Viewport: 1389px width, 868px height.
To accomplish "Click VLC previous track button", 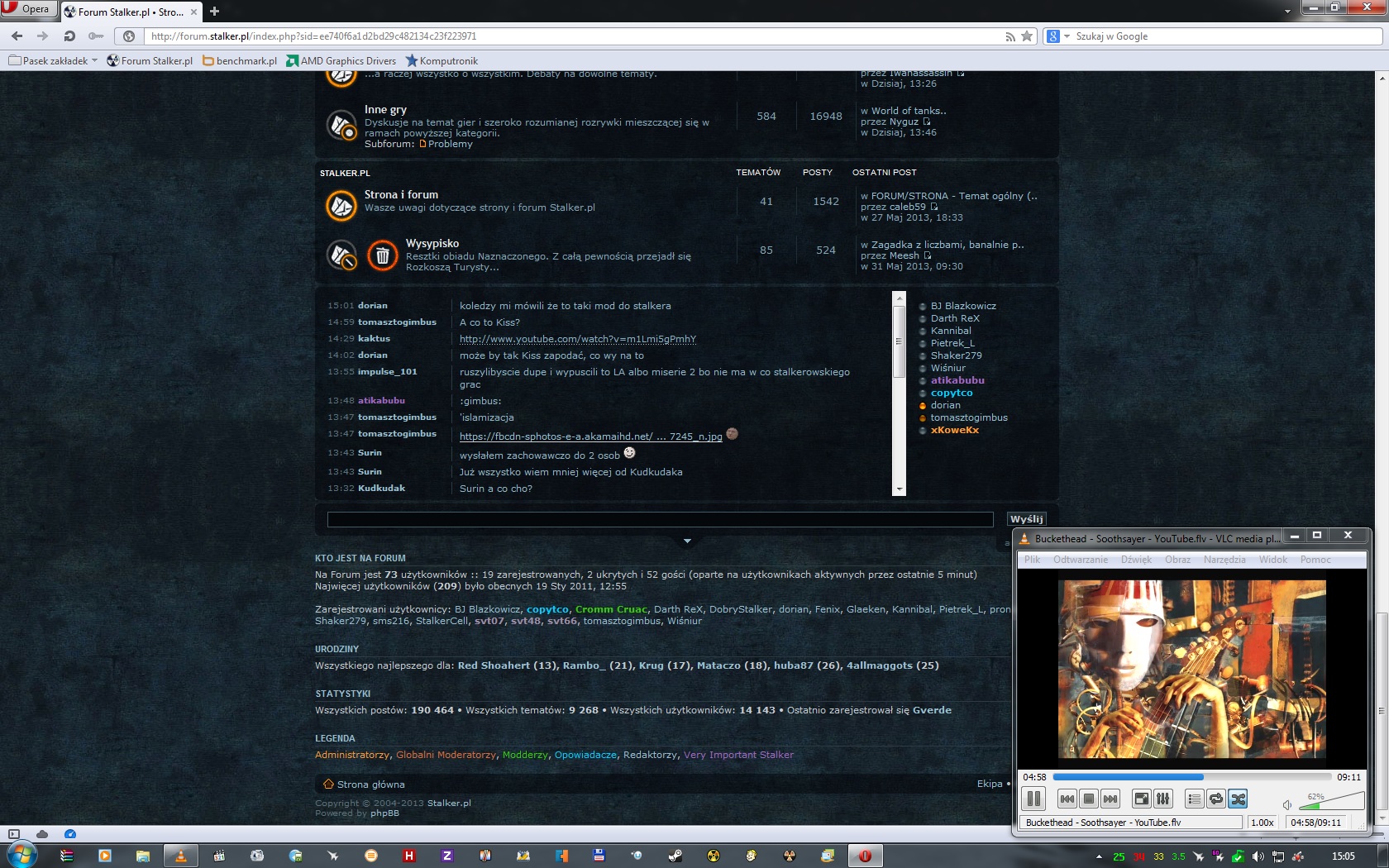I will 1067,799.
